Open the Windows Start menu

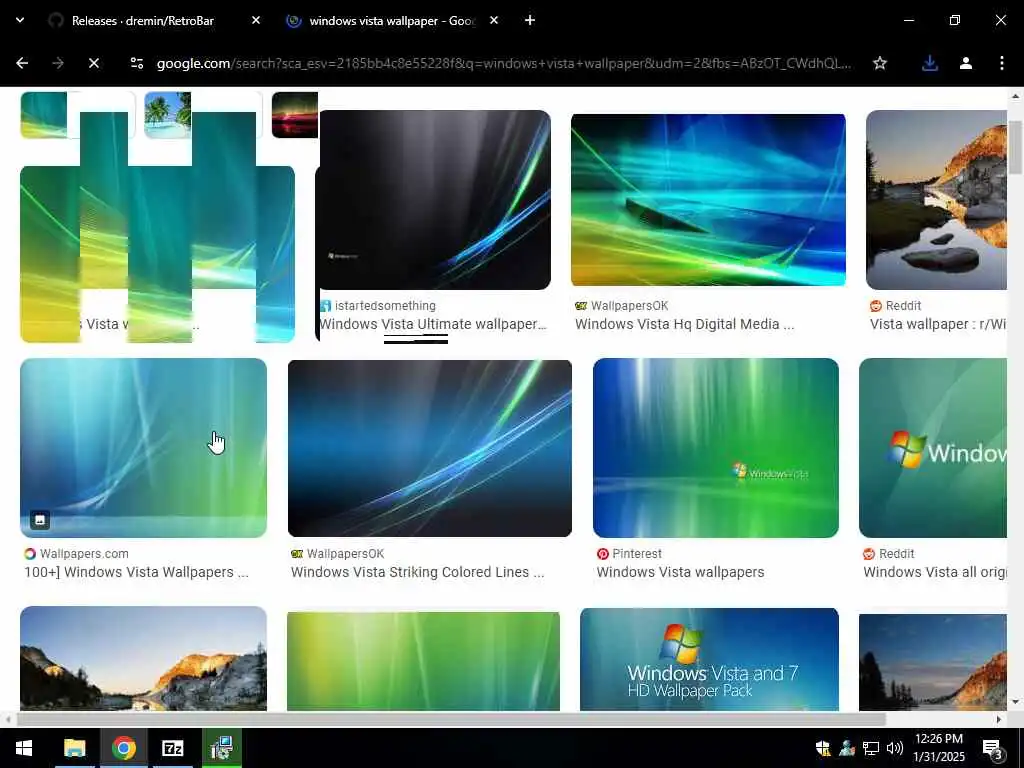coord(24,748)
